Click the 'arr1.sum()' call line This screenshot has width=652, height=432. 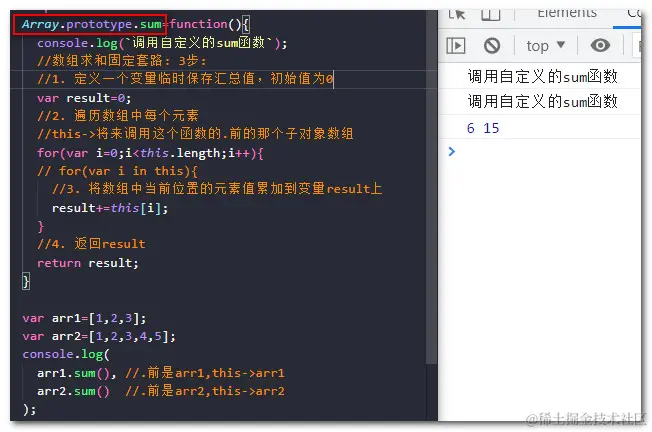tap(76, 373)
